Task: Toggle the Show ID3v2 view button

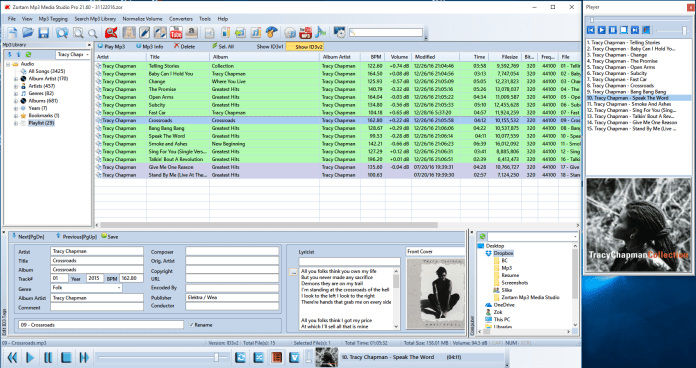Action: pyautogui.click(x=308, y=47)
